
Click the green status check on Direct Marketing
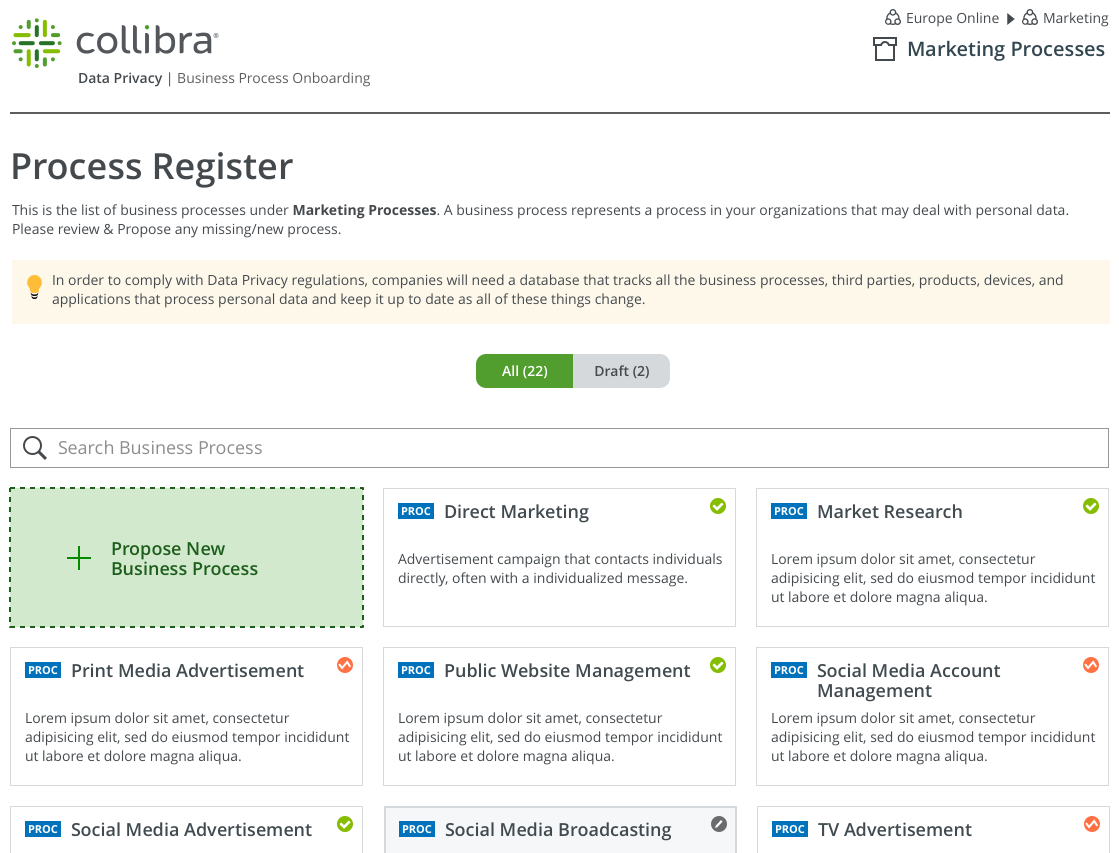(717, 506)
